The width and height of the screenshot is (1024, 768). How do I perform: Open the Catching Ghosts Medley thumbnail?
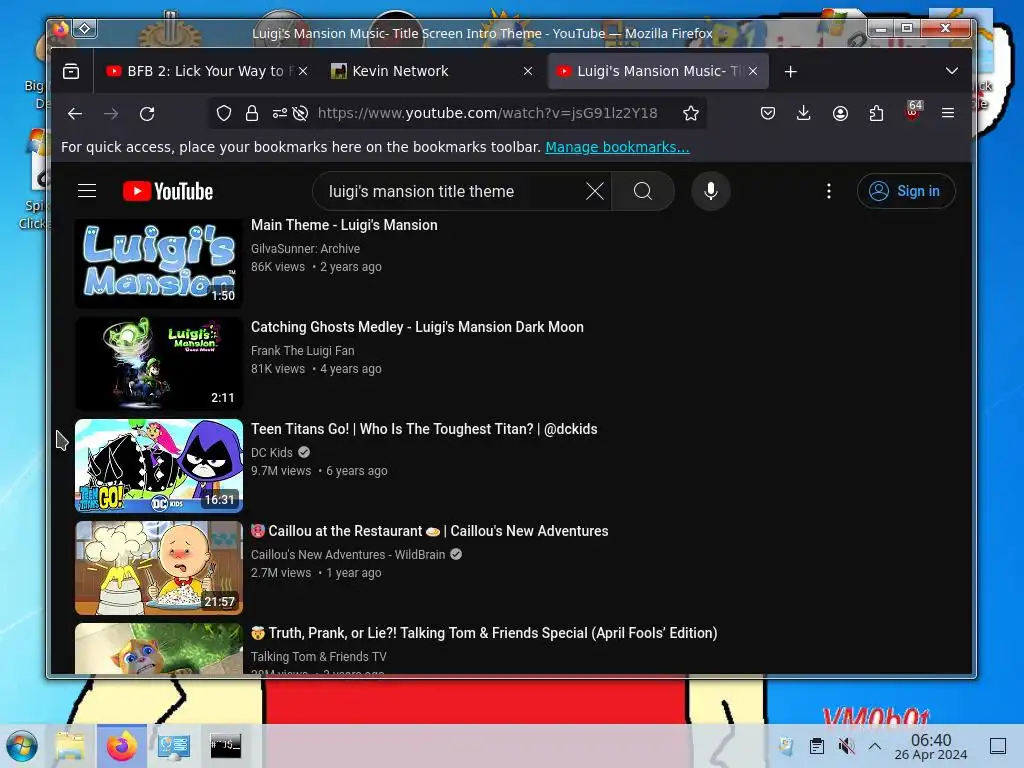tap(159, 364)
